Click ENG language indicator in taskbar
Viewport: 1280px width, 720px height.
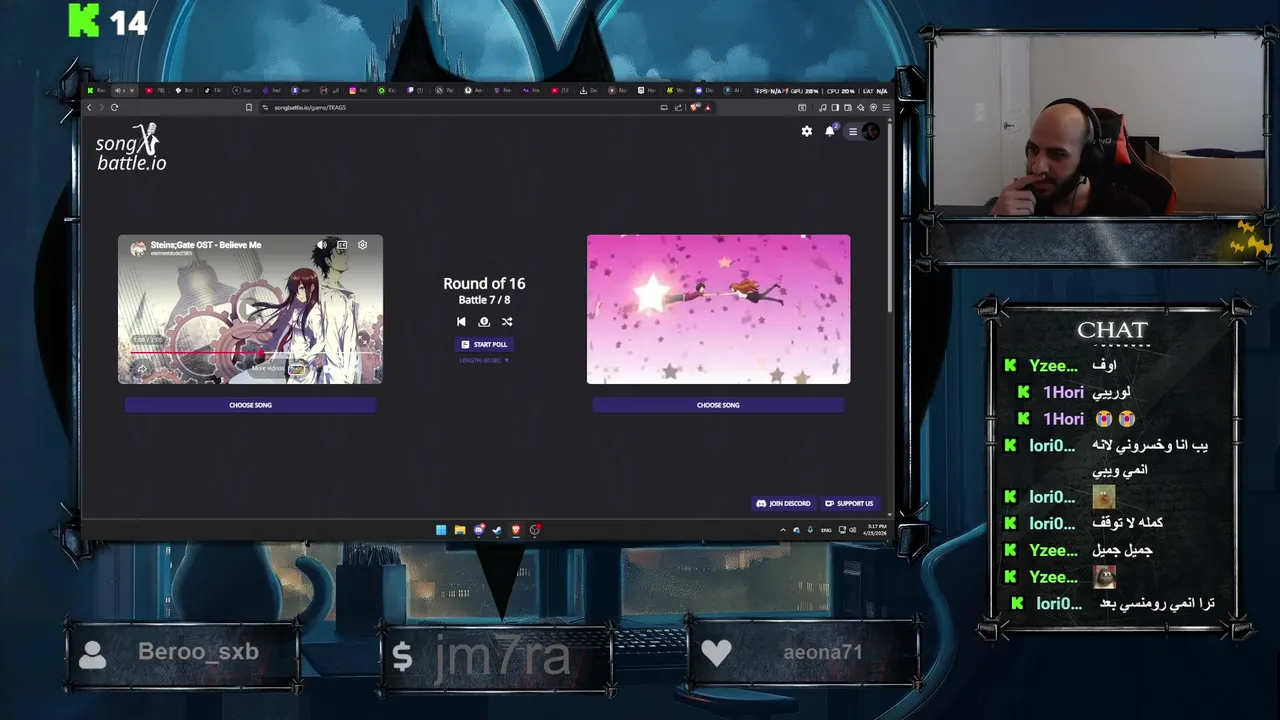826,530
